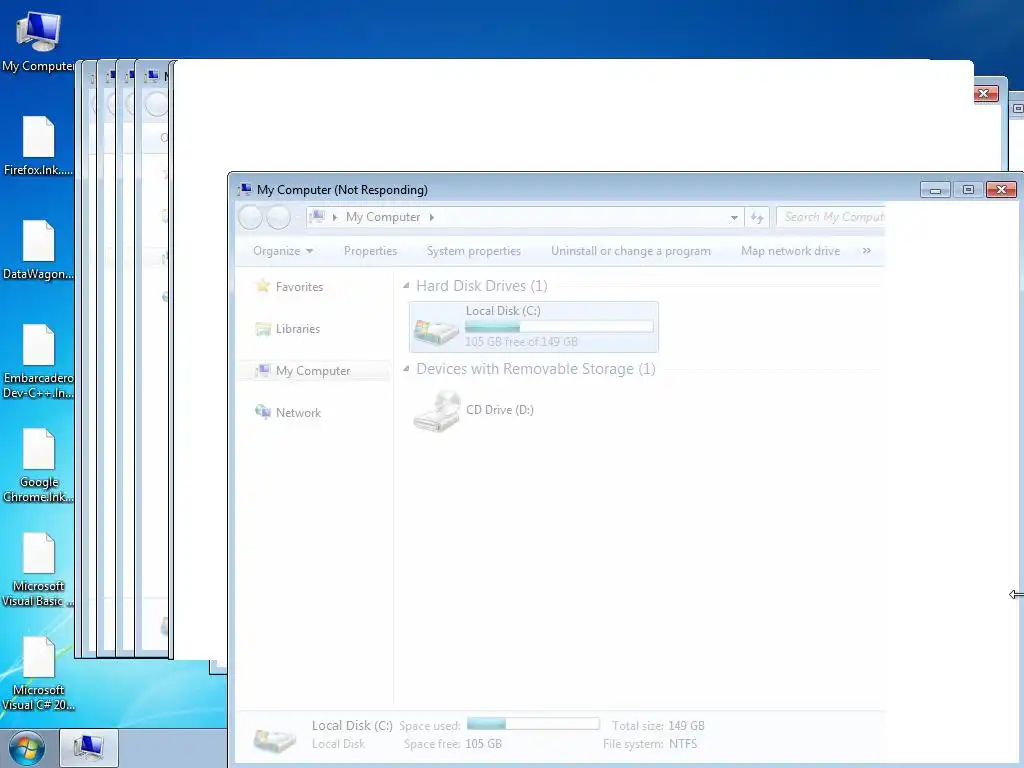
Task: Click the My Computer taskbar button
Action: pyautogui.click(x=89, y=748)
